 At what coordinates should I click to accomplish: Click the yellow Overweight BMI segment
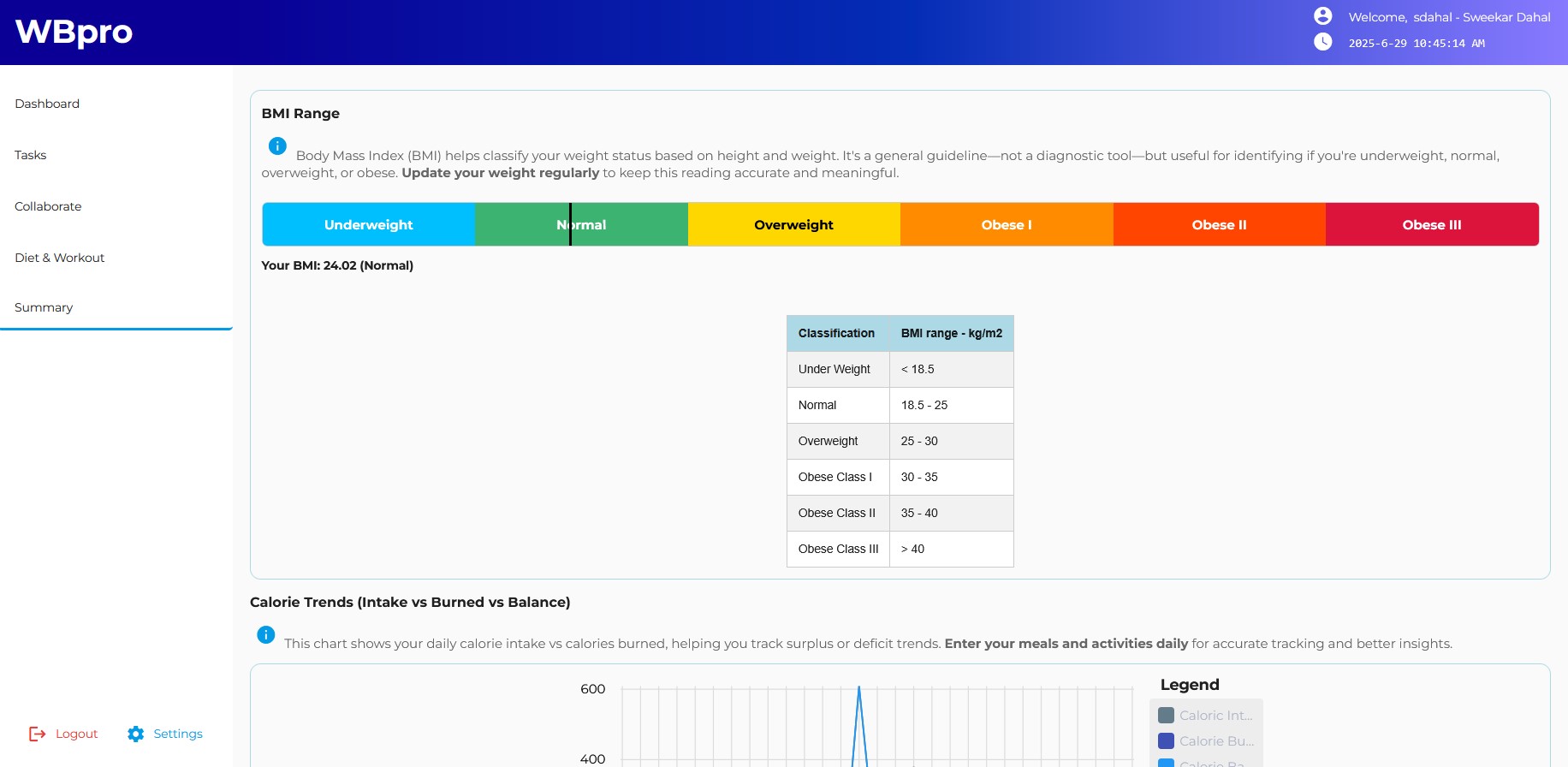pyautogui.click(x=793, y=224)
